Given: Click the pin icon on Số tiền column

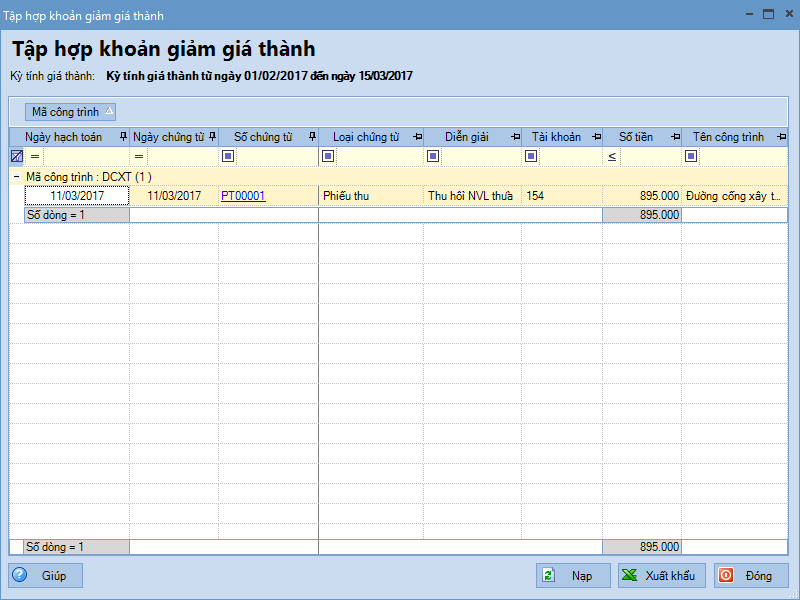Looking at the screenshot, I should click(676, 137).
